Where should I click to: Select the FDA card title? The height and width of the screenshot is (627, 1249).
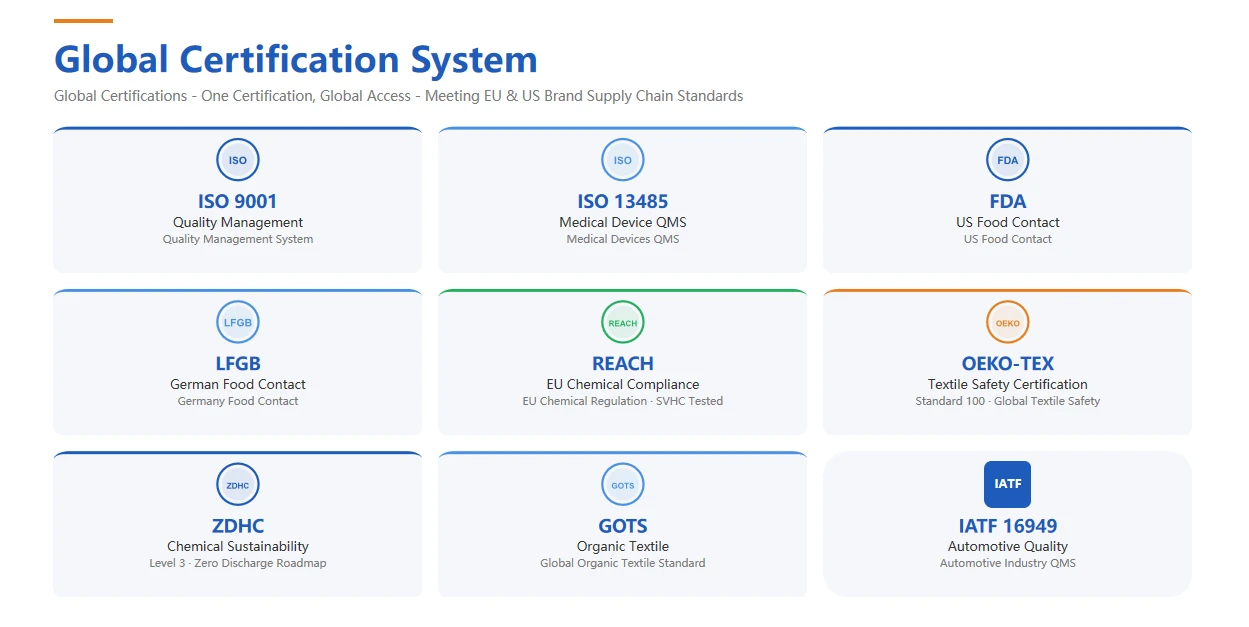[x=1008, y=201]
